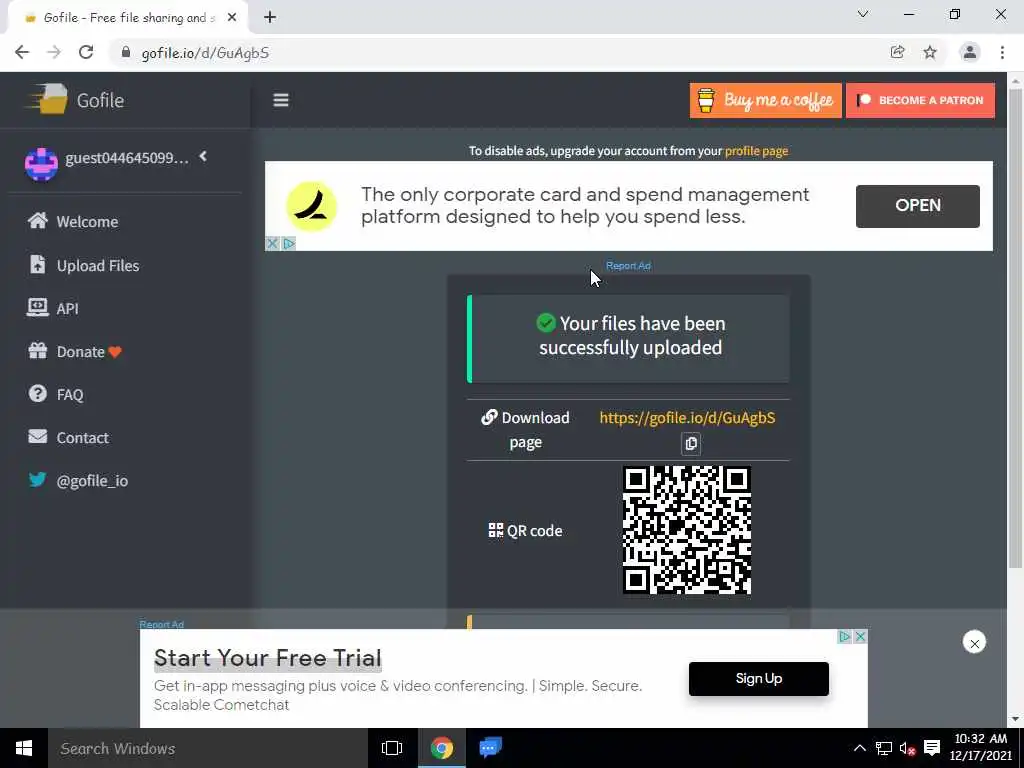Viewport: 1024px width, 768px height.
Task: Open the Donate page
Action: (74, 351)
